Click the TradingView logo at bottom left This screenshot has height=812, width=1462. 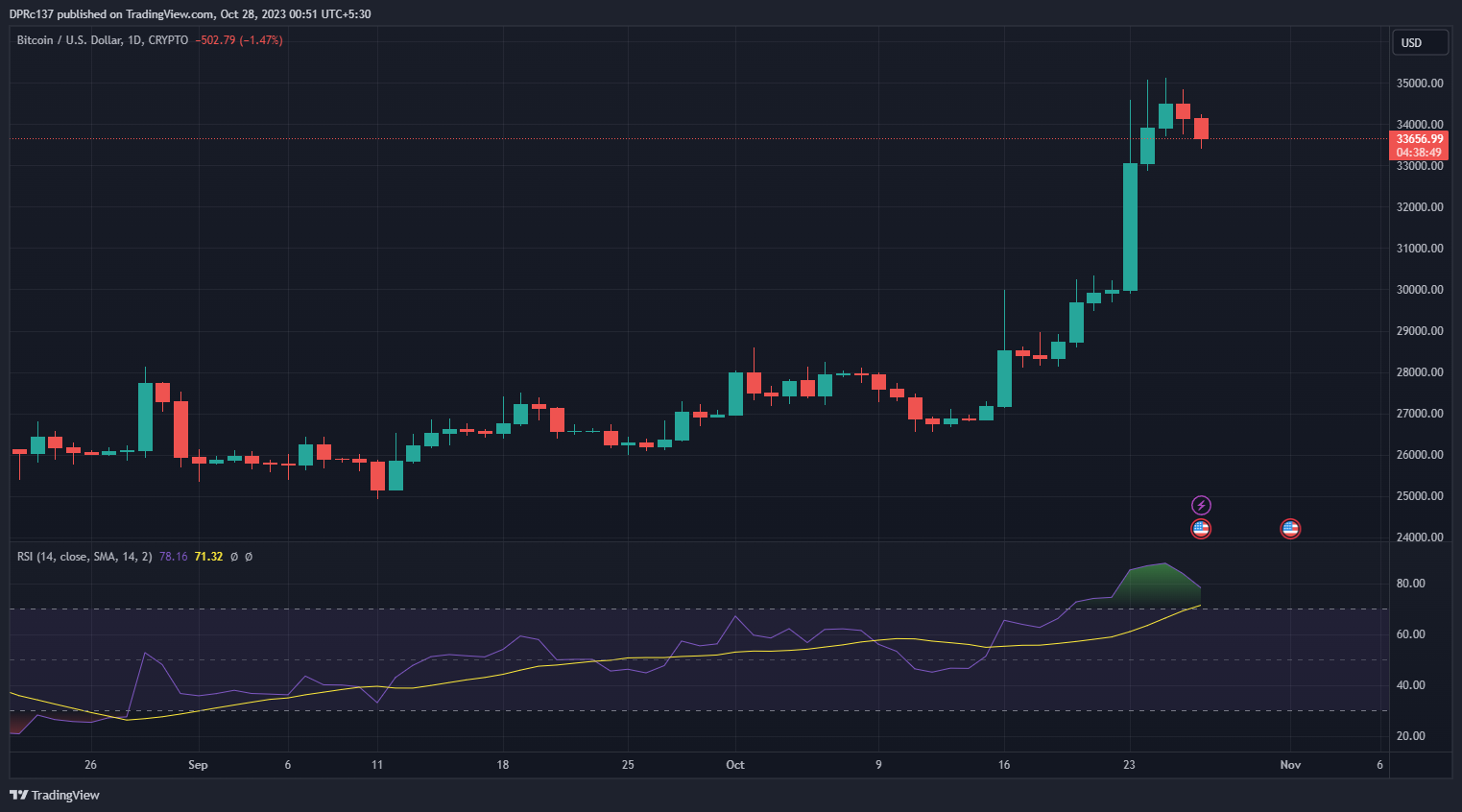click(x=55, y=795)
